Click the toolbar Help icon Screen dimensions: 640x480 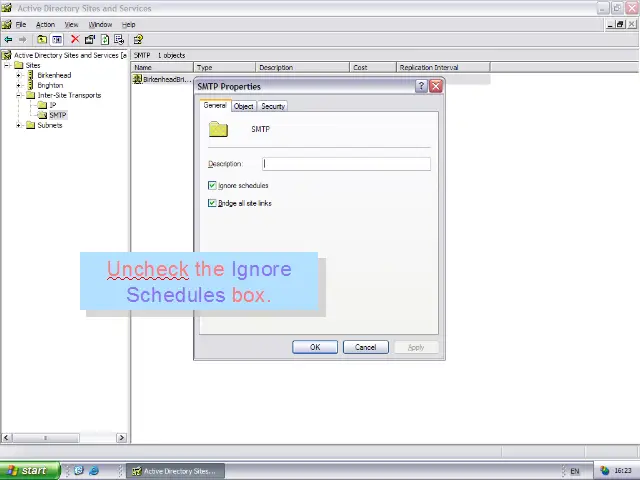click(138, 40)
